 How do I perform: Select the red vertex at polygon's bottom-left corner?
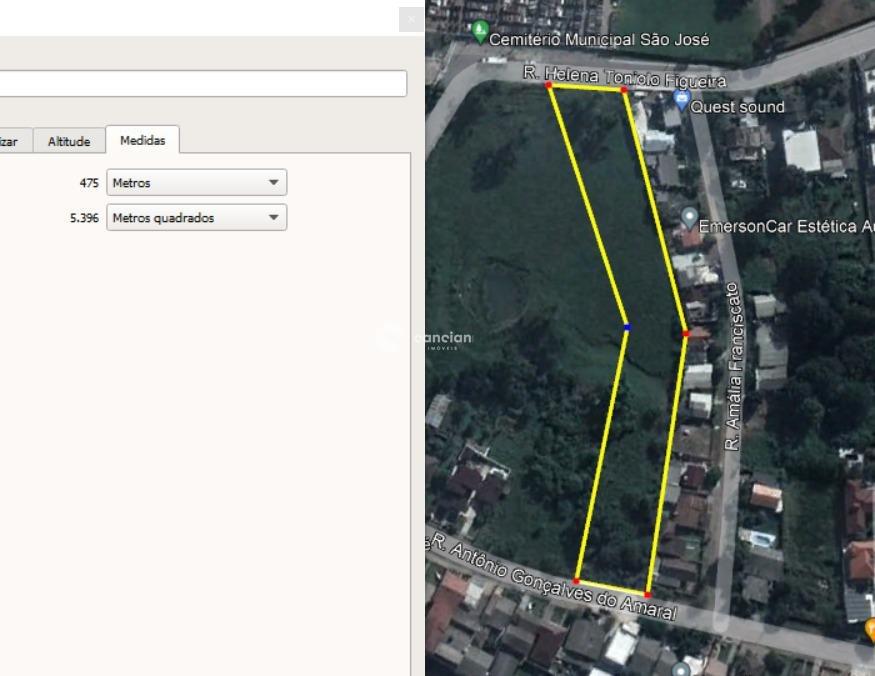click(x=576, y=581)
